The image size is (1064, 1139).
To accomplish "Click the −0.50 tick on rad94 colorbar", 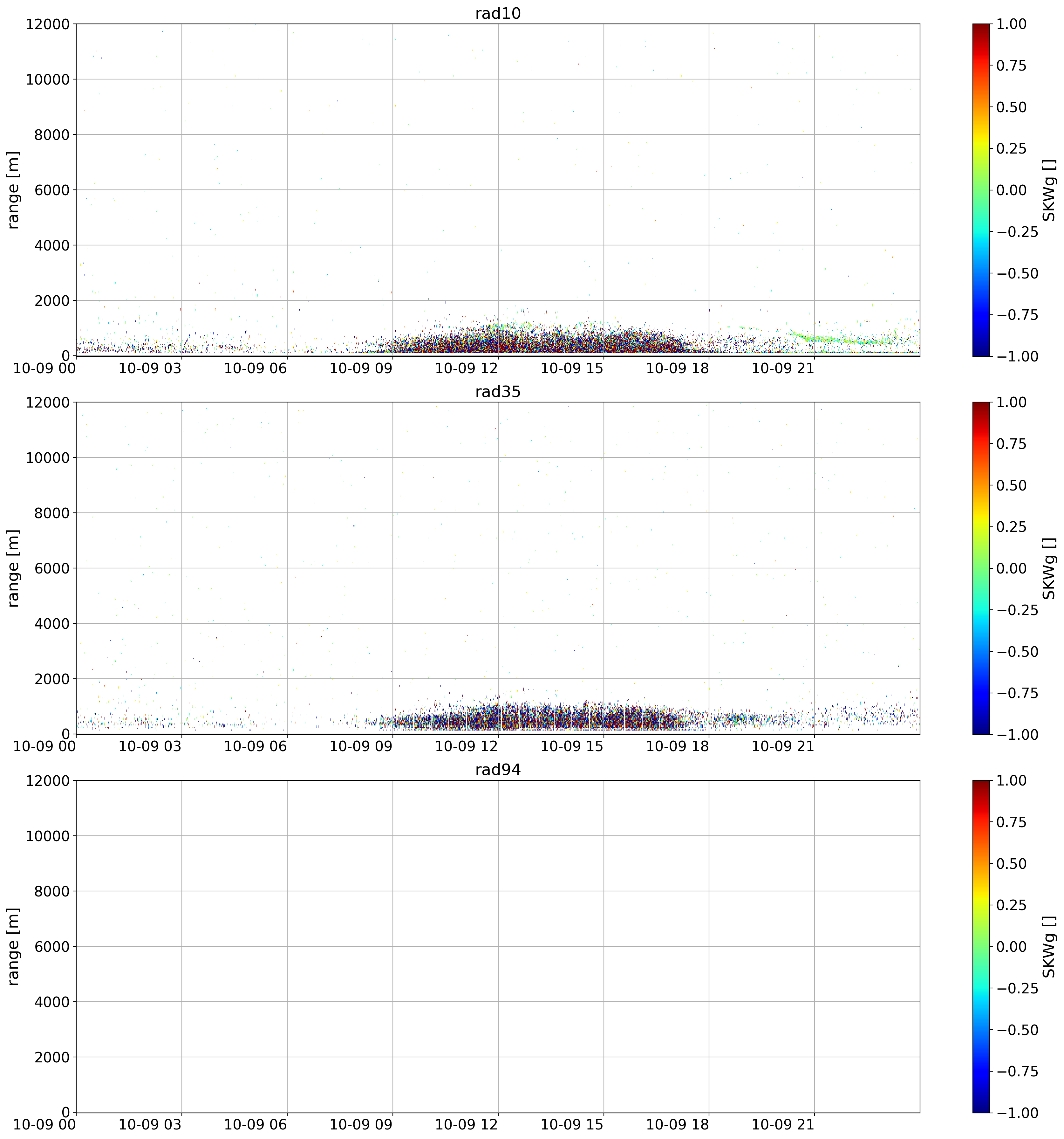I will coord(1017,1030).
